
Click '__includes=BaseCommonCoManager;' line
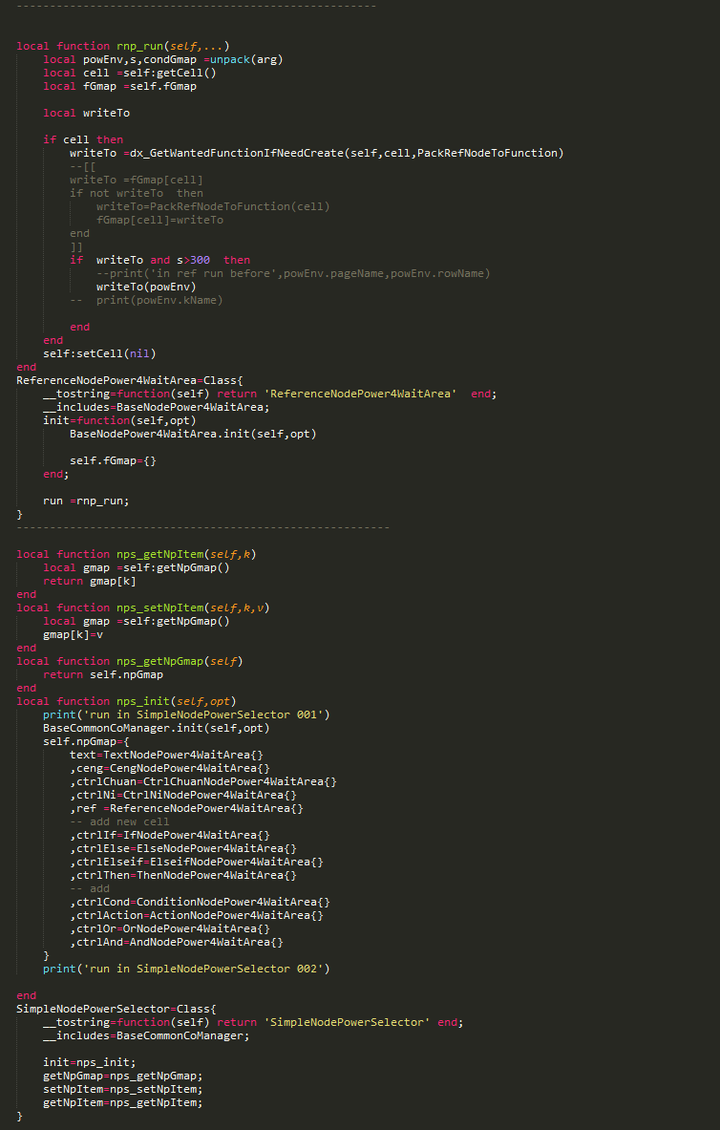[x=146, y=1036]
